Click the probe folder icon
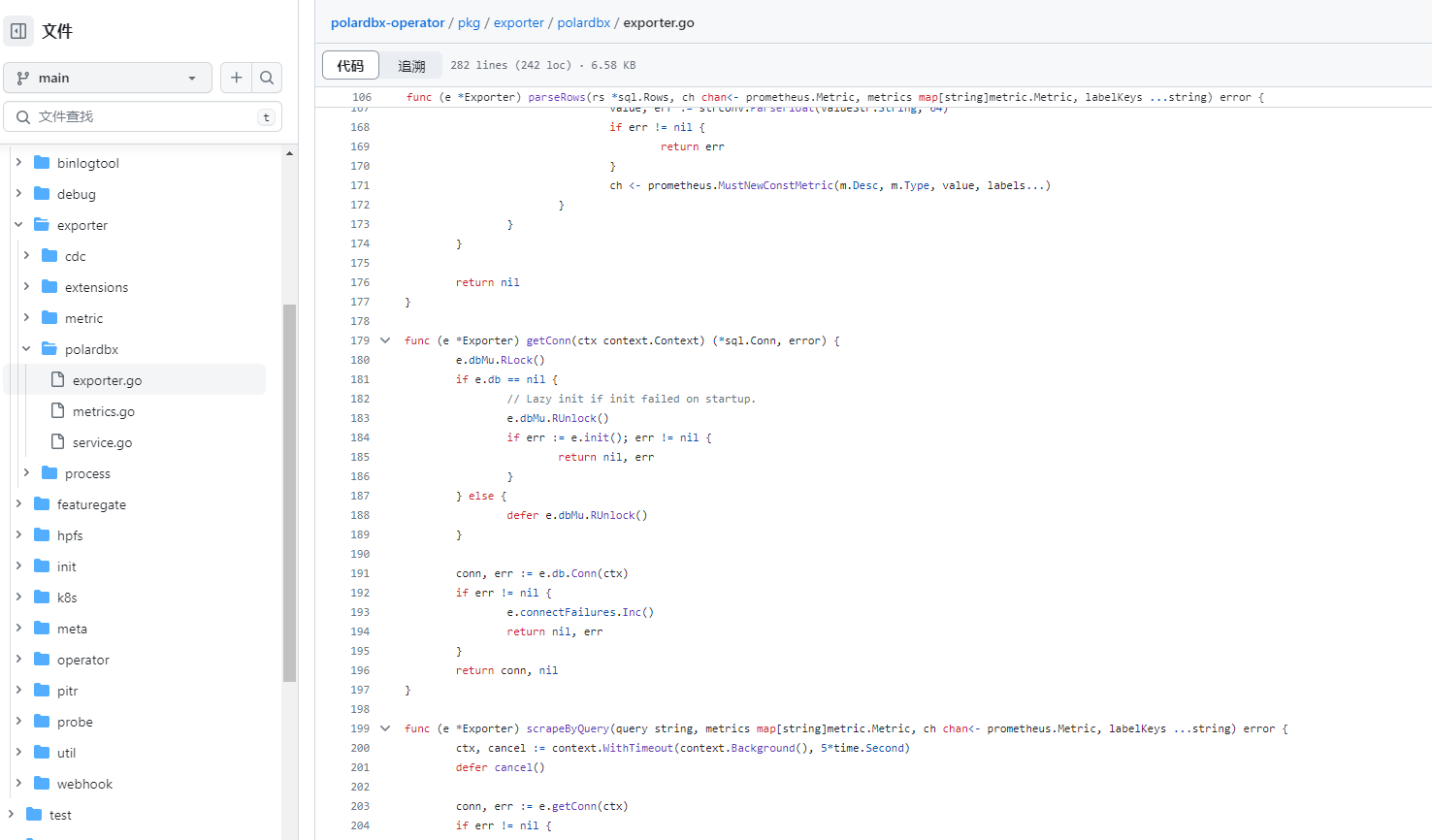The height and width of the screenshot is (840, 1432). tap(42, 722)
